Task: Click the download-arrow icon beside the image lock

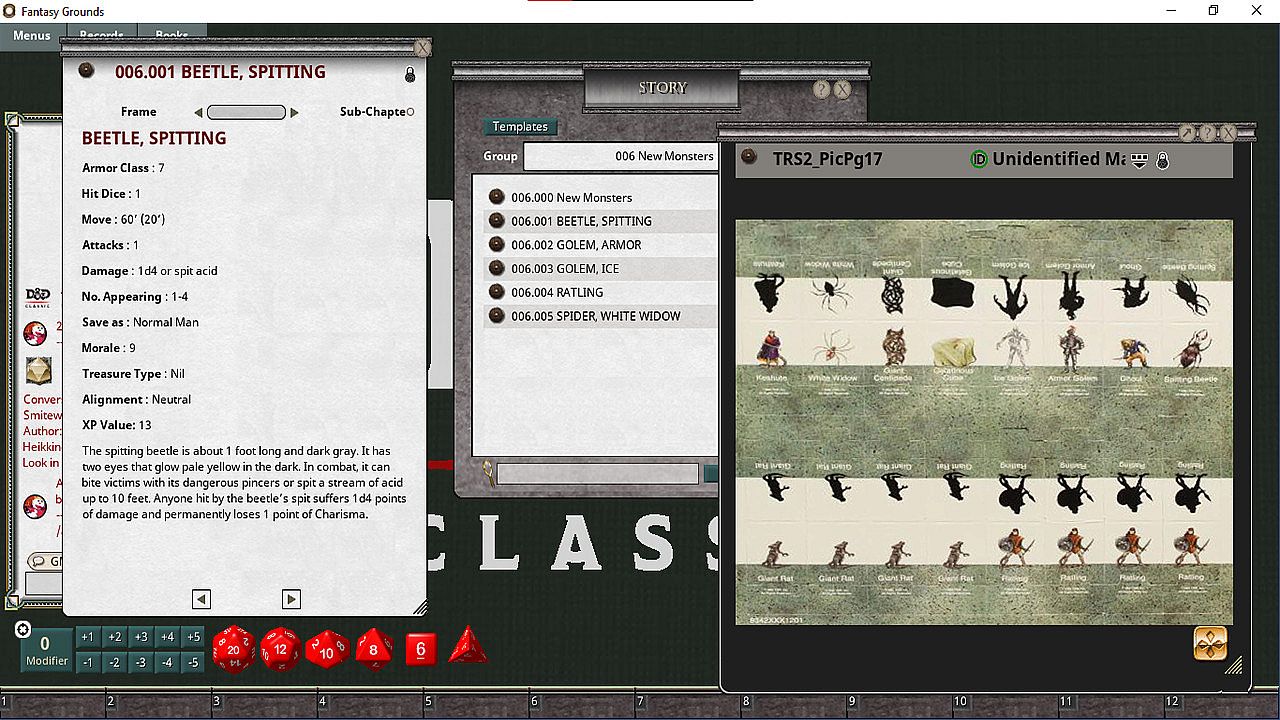Action: pos(1140,160)
